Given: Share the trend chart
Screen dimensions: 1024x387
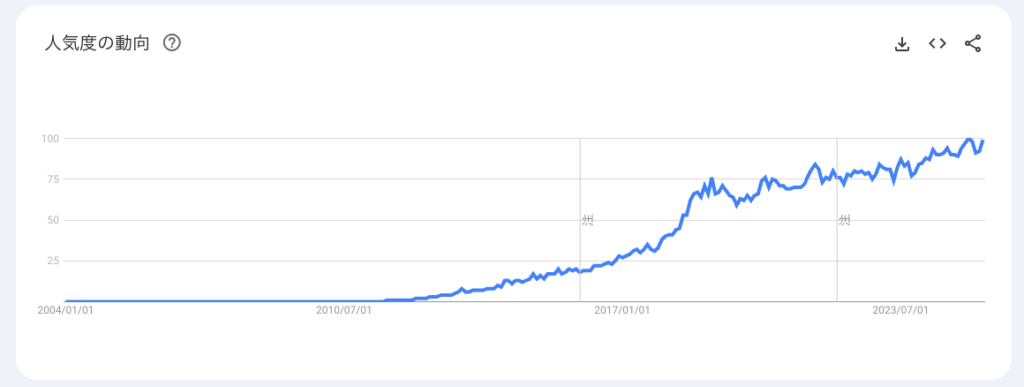Looking at the screenshot, I should (972, 44).
